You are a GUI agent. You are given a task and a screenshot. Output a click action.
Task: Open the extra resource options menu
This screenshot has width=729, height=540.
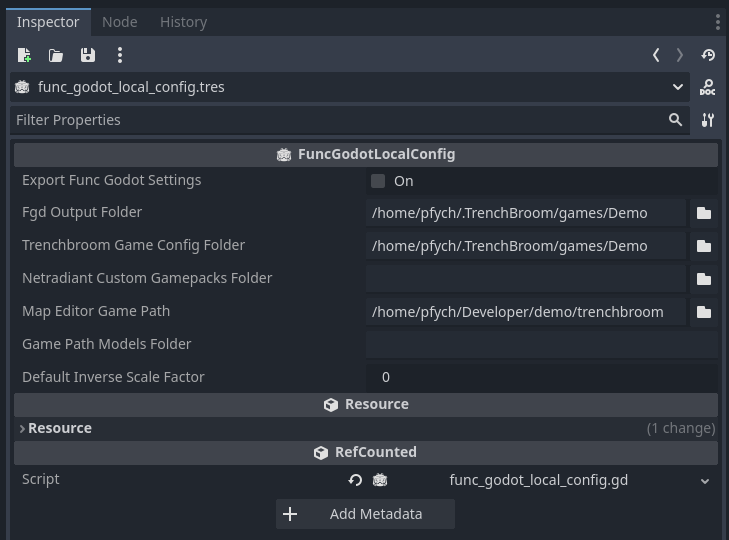pos(120,55)
